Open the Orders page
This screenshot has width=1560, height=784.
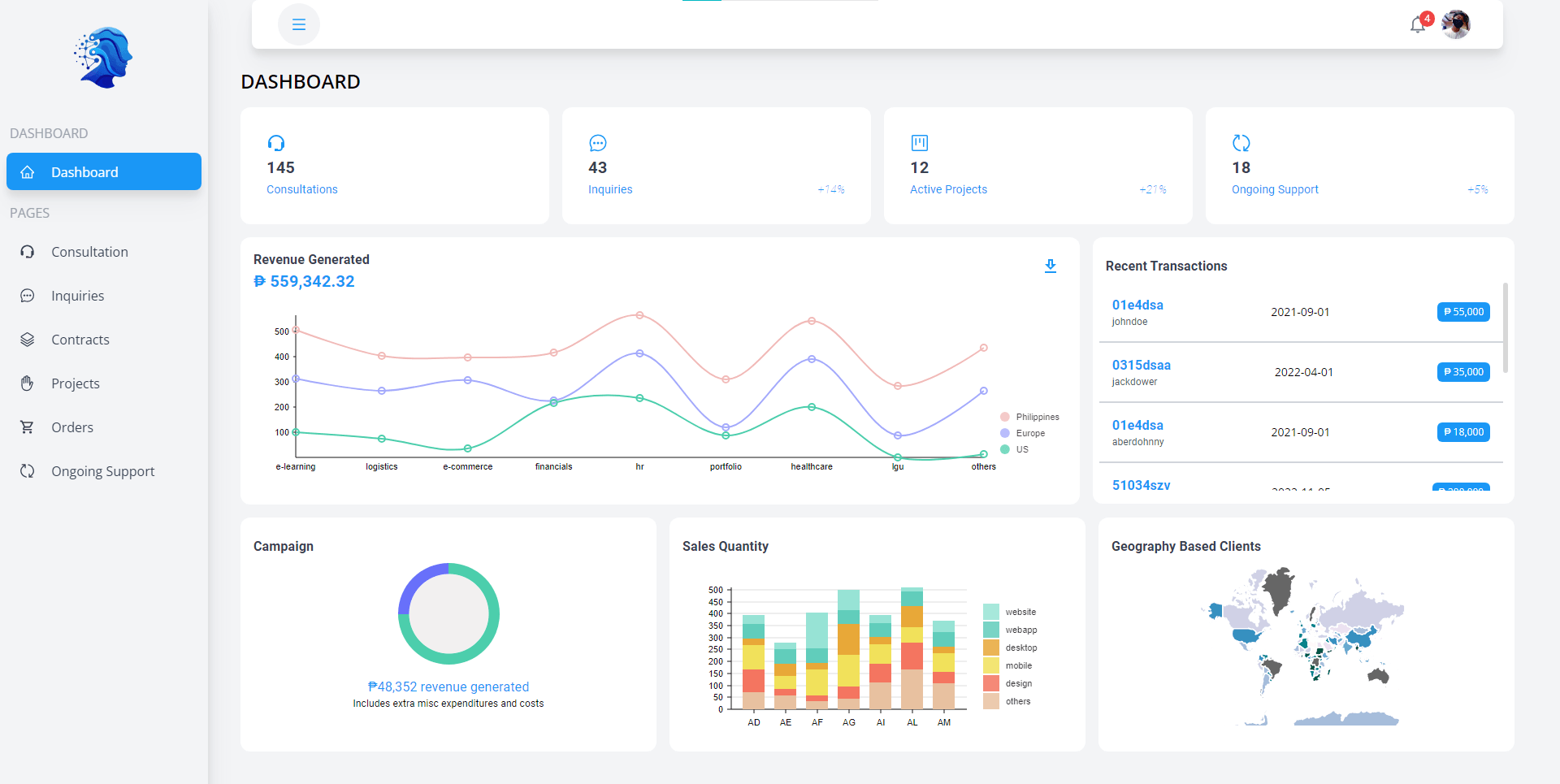click(x=104, y=427)
